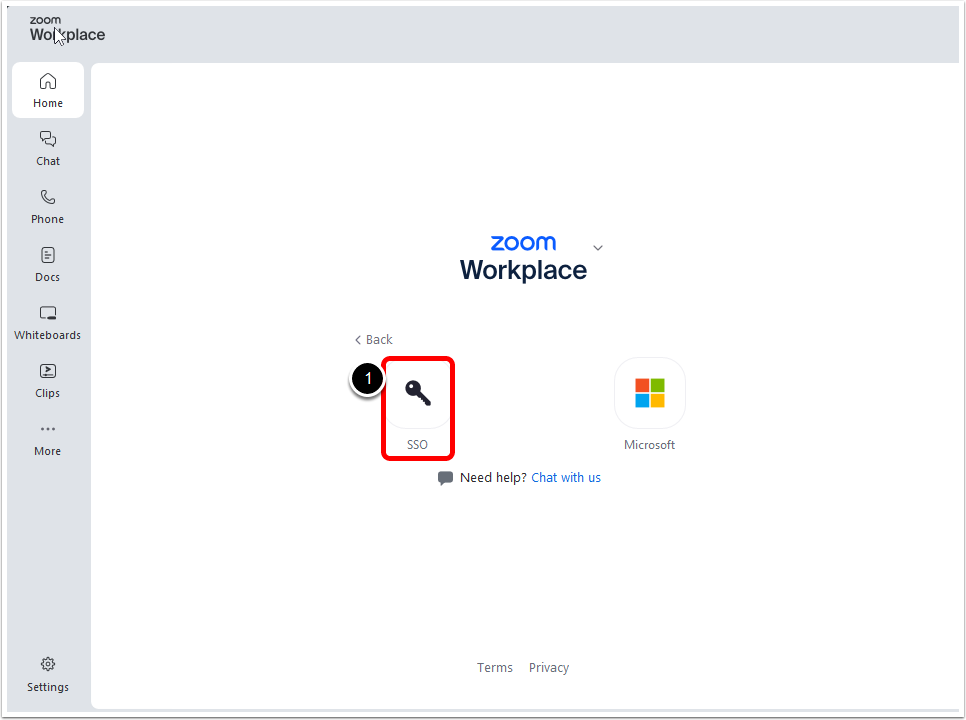Sign in with Microsoft logo button

coord(649,393)
